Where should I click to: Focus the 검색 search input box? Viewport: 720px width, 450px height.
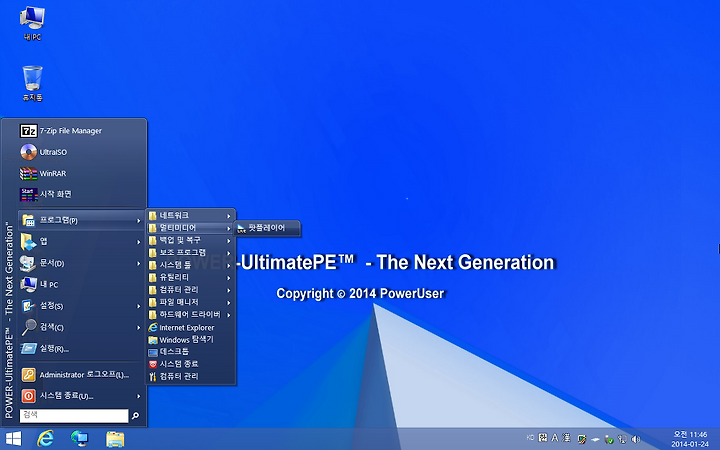74,416
